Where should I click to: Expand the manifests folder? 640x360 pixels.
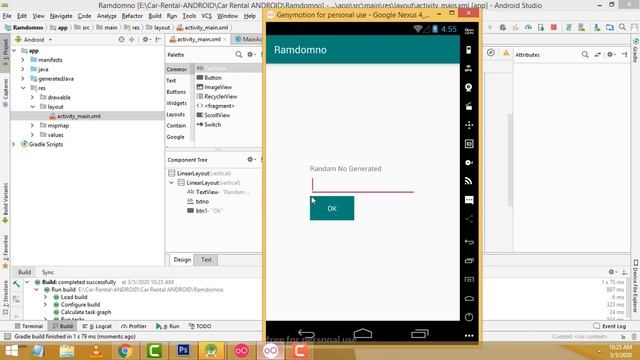pos(23,60)
